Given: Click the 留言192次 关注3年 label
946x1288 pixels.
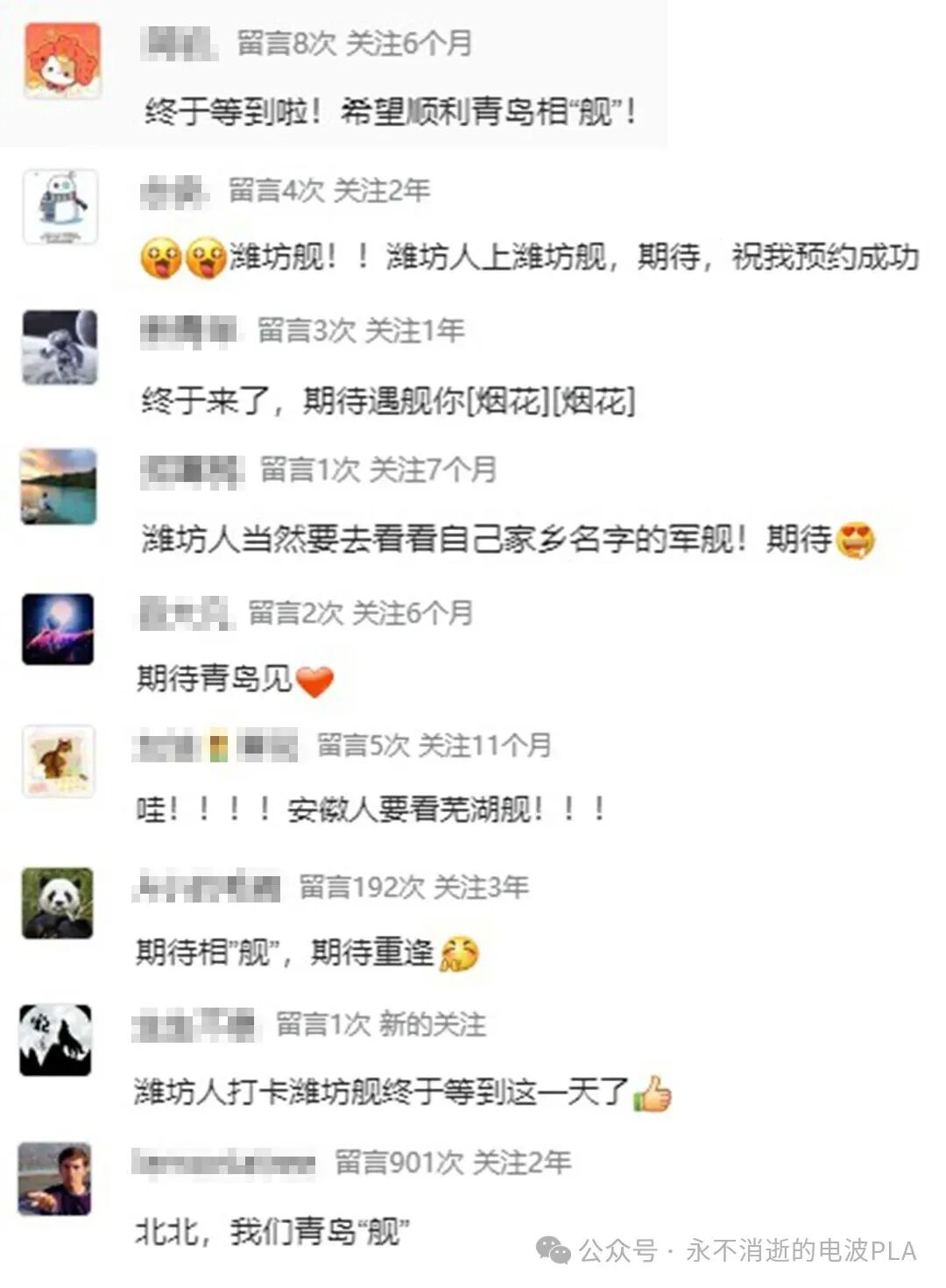Looking at the screenshot, I should click(414, 887).
